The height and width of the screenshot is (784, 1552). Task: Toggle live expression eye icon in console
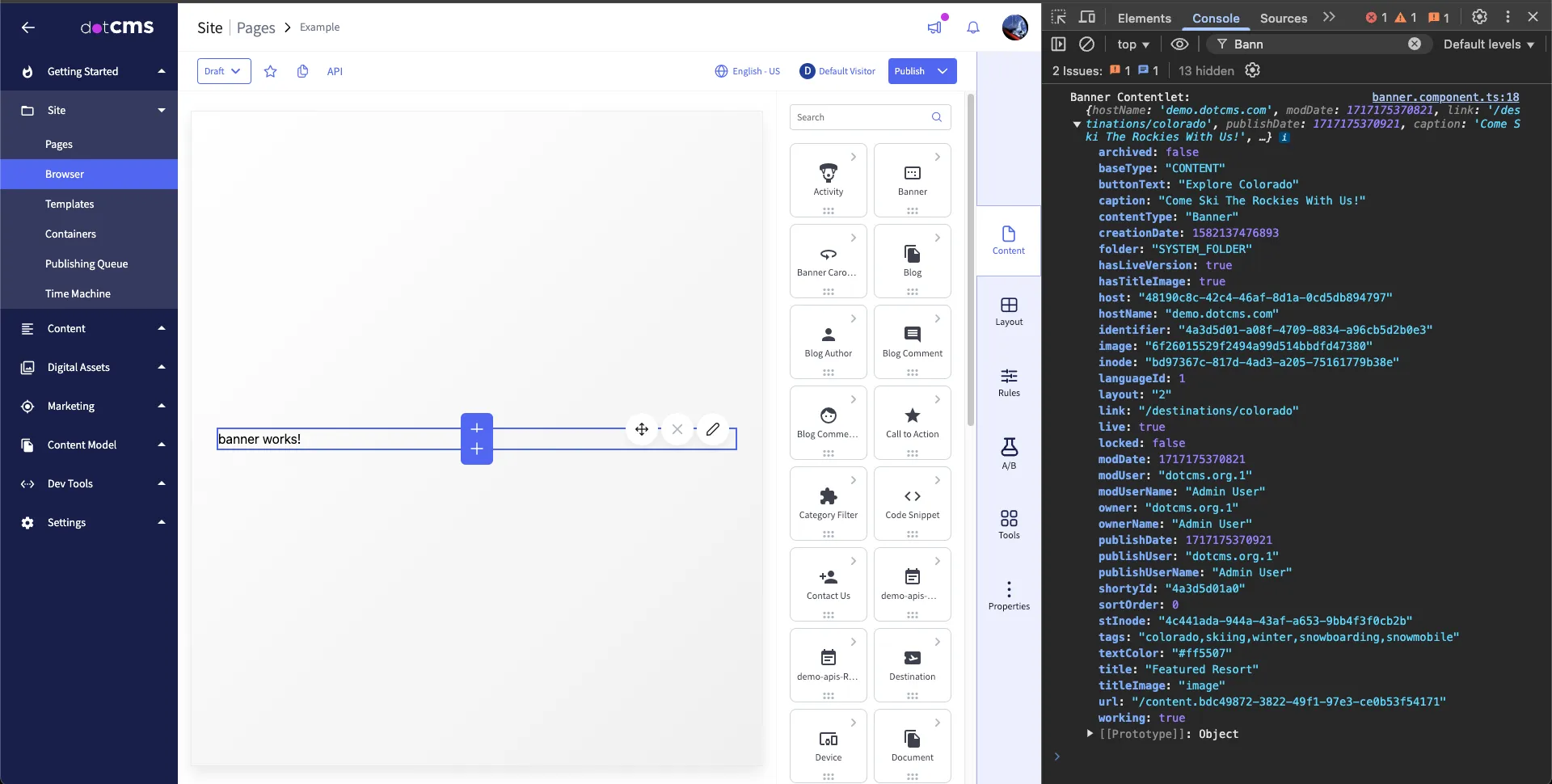coord(1179,44)
